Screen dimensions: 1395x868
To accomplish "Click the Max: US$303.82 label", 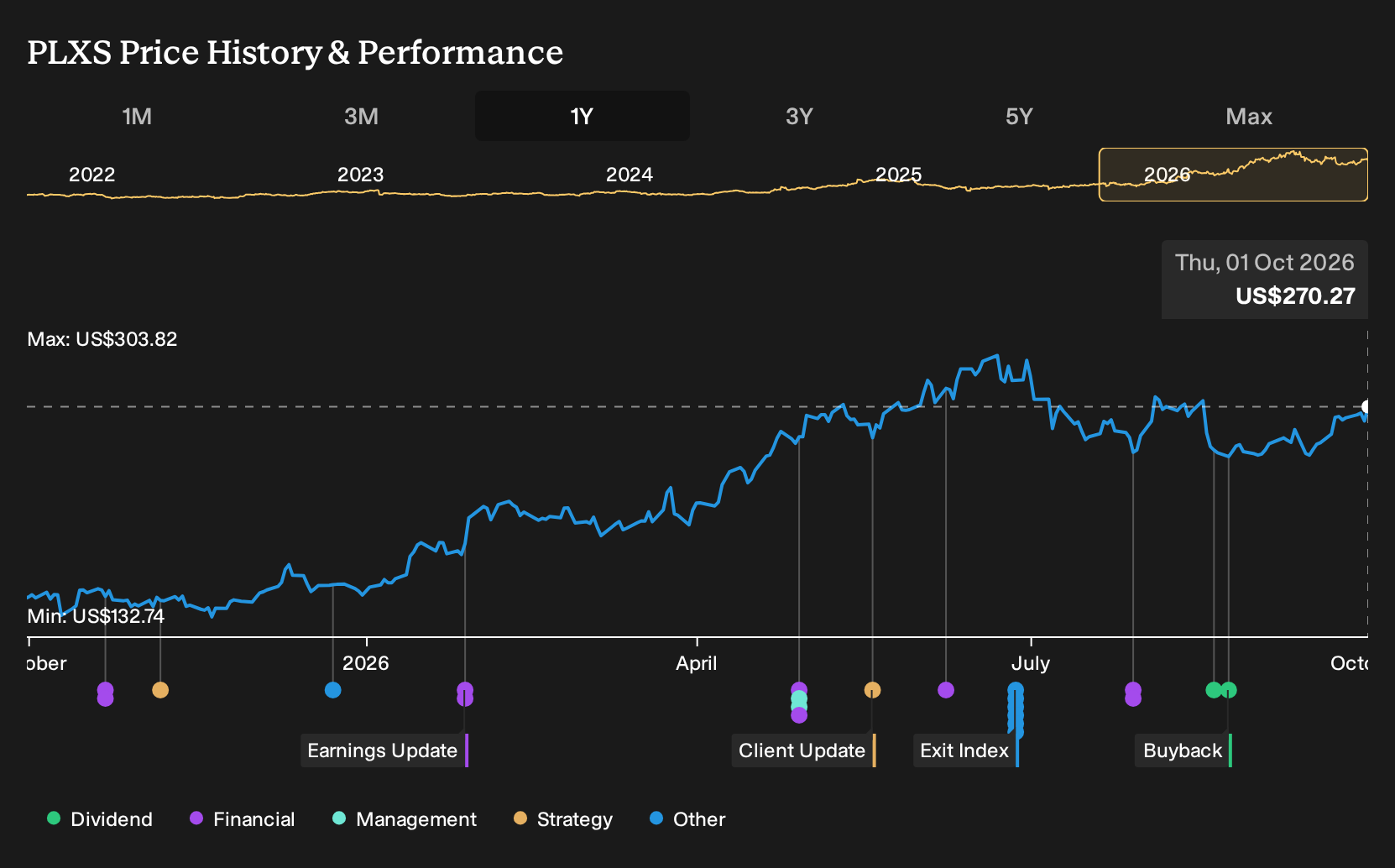I will pos(102,339).
